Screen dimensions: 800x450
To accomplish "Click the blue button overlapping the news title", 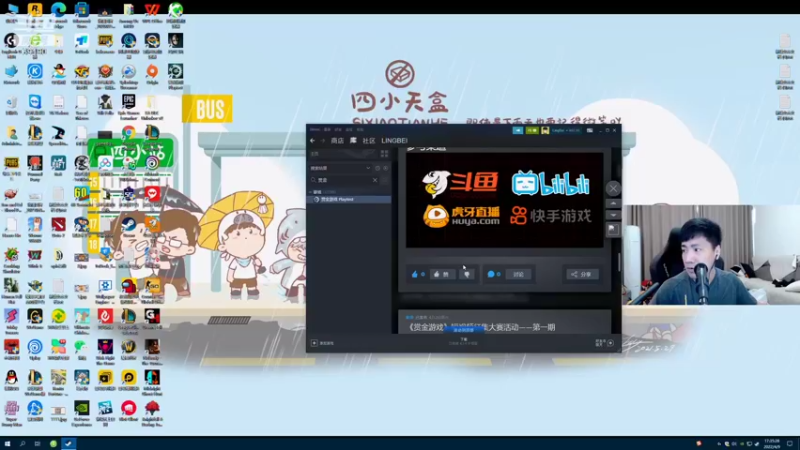I will point(463,330).
